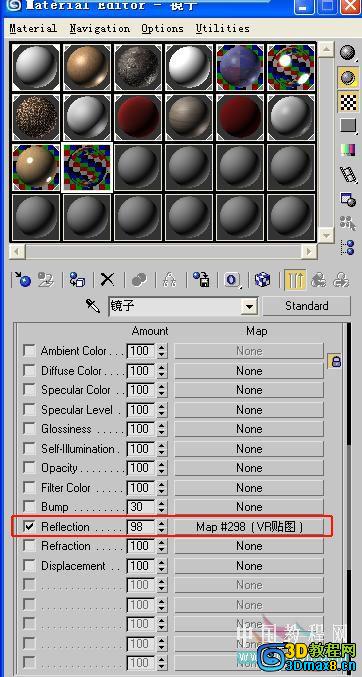
Task: Click the Opacity amount spinner arrows
Action: click(x=162, y=468)
